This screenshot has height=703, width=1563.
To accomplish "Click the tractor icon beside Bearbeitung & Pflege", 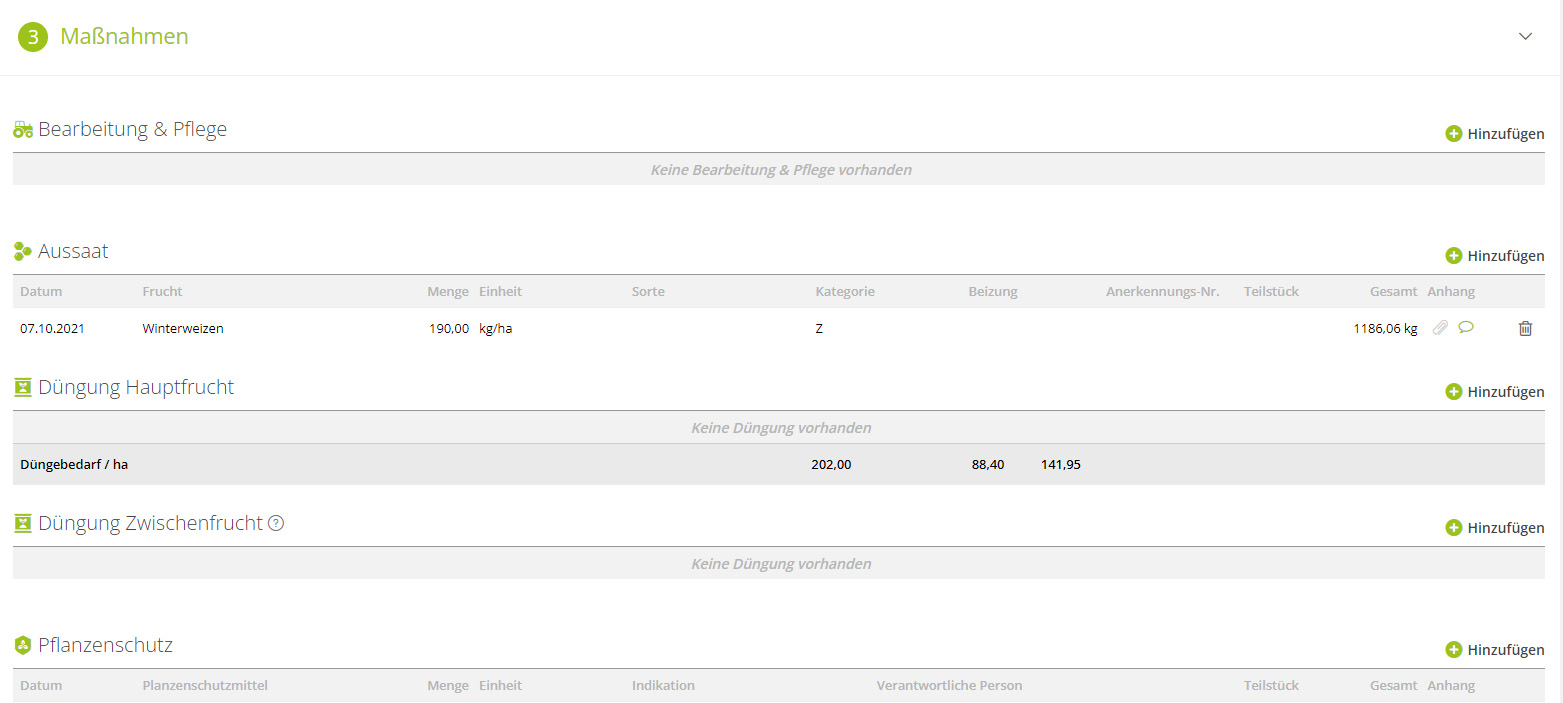I will (23, 130).
